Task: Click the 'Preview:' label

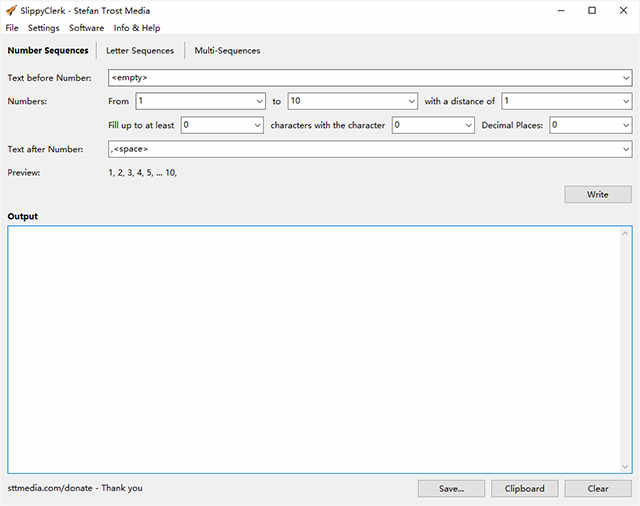Action: click(x=24, y=173)
